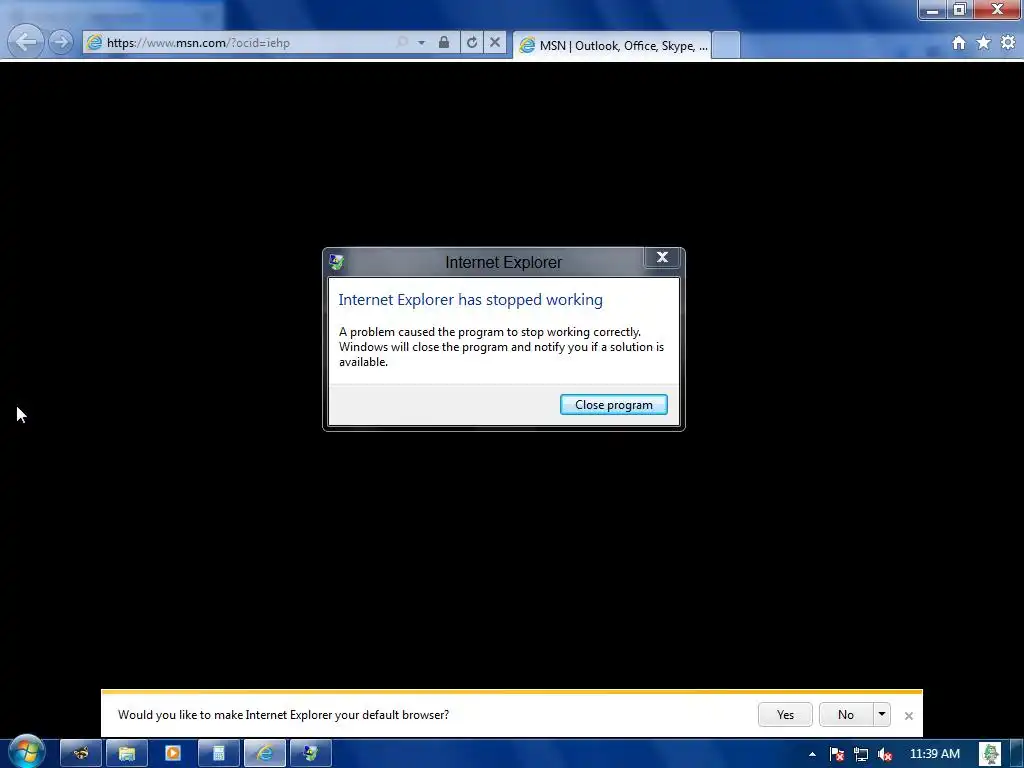Click the search magnifier in the address bar

402,42
